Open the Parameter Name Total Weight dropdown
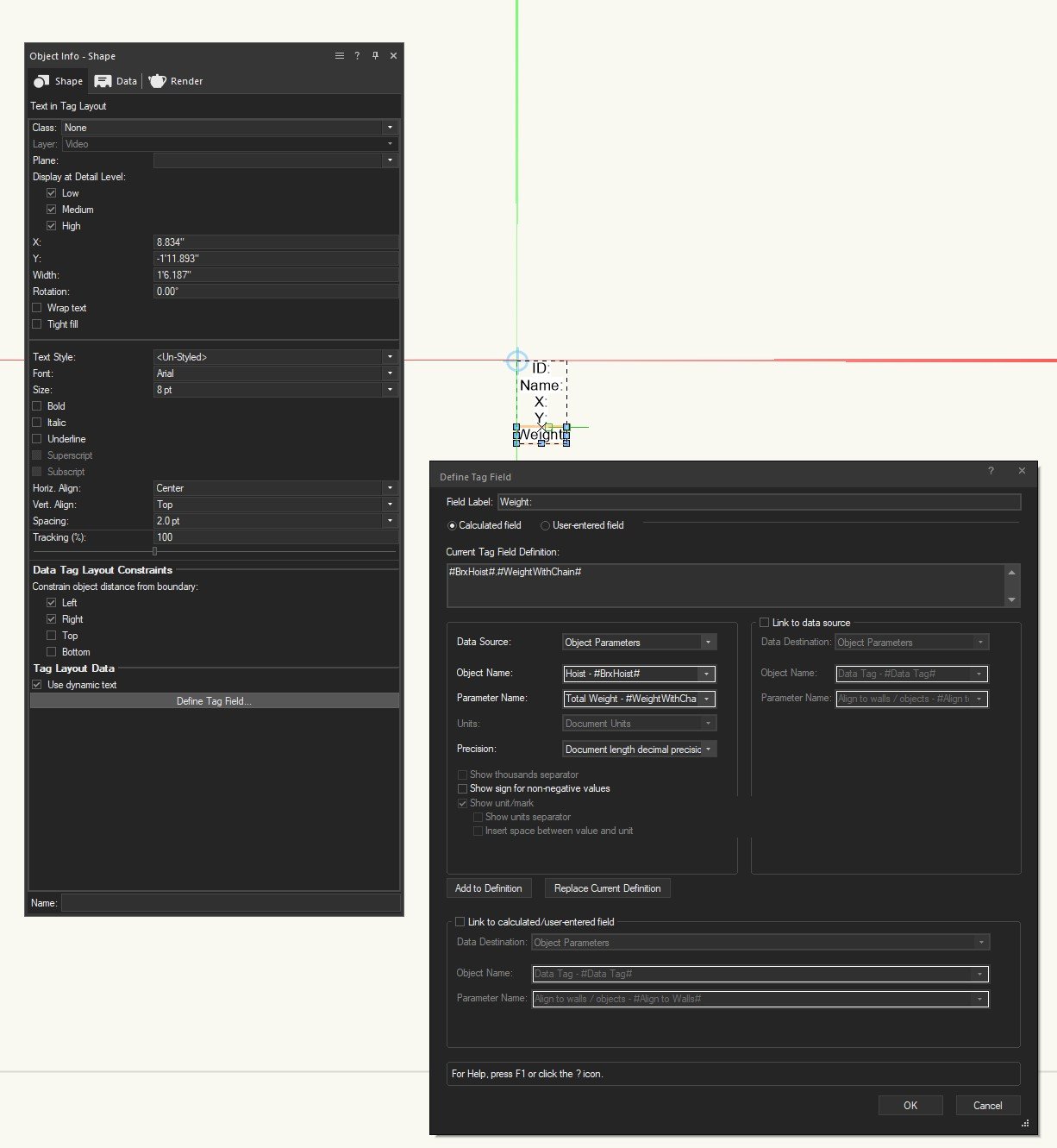 (707, 699)
